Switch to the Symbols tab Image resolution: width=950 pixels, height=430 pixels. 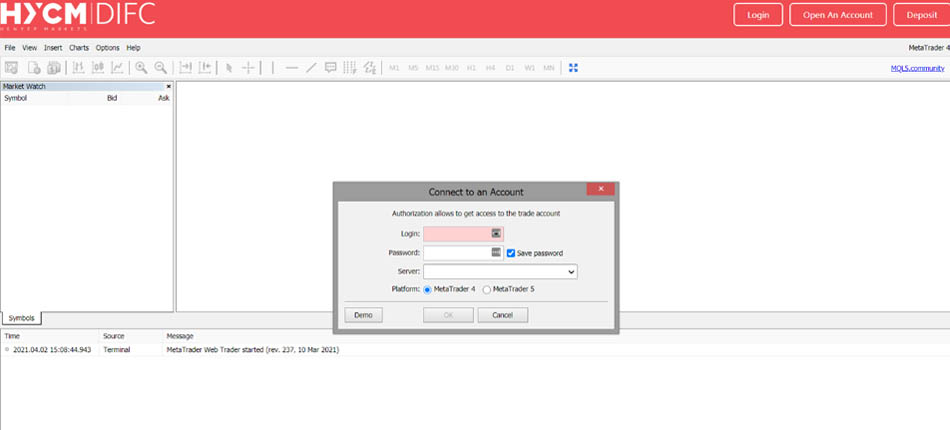pos(21,319)
